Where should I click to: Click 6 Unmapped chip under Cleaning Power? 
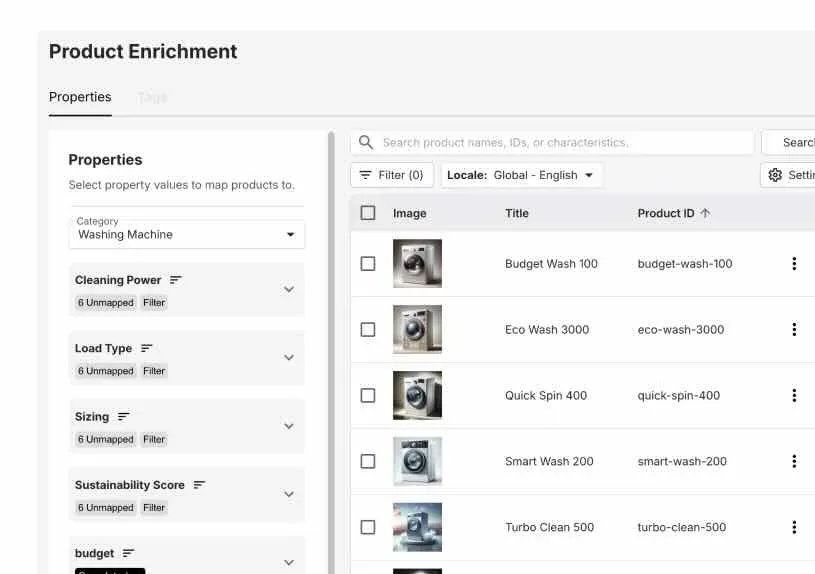(x=106, y=303)
